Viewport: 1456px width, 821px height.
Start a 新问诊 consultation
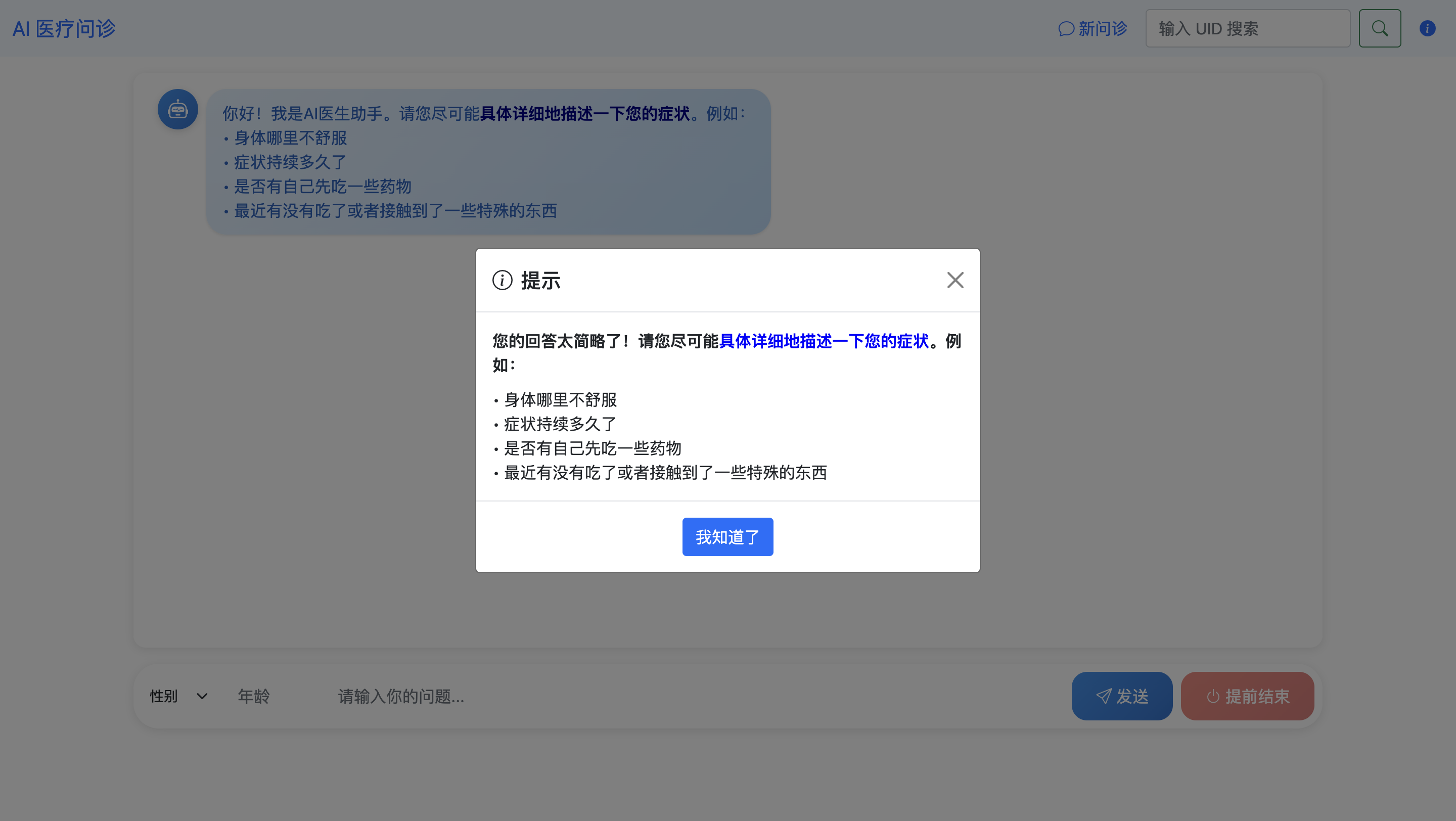(x=1092, y=28)
